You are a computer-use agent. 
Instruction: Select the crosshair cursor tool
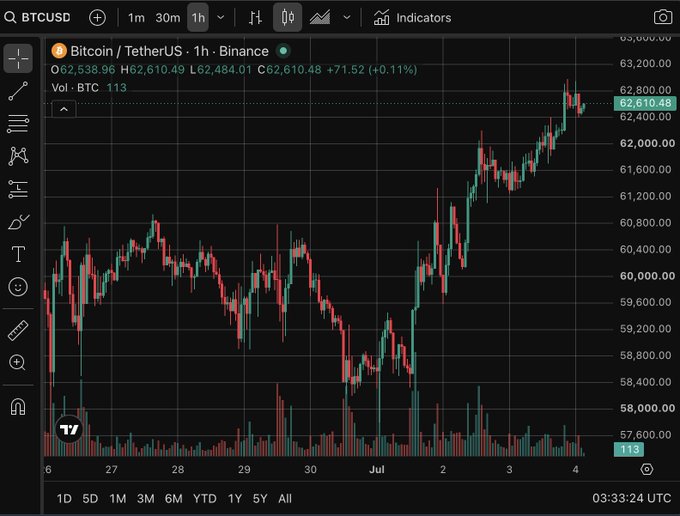tap(18, 58)
